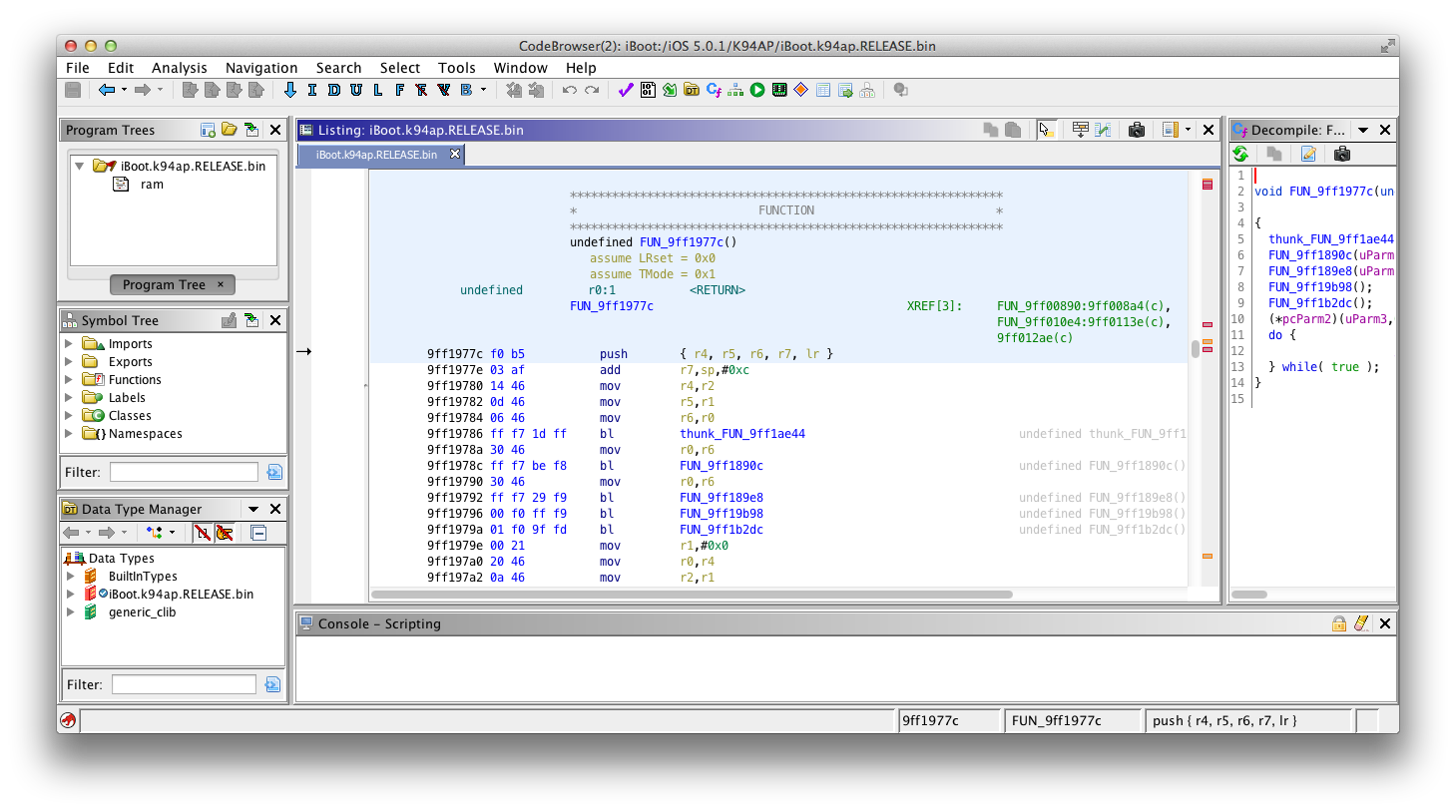
Task: Click Console clear pencil icon
Action: coord(1361,623)
